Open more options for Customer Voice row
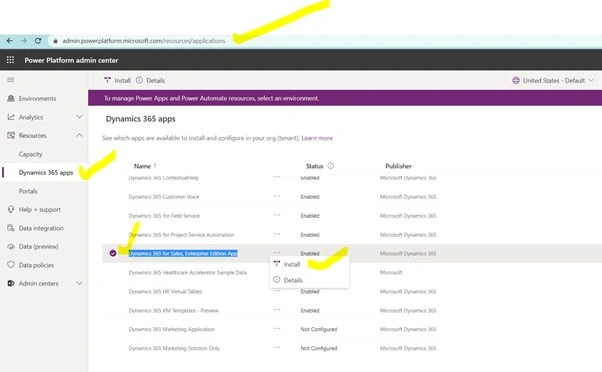The width and height of the screenshot is (602, 372). (277, 196)
